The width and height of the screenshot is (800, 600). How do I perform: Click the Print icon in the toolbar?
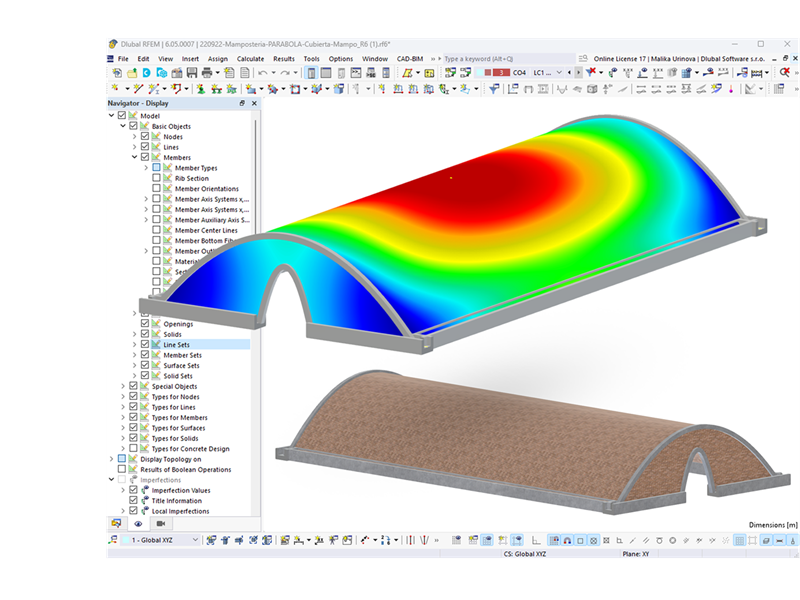207,73
